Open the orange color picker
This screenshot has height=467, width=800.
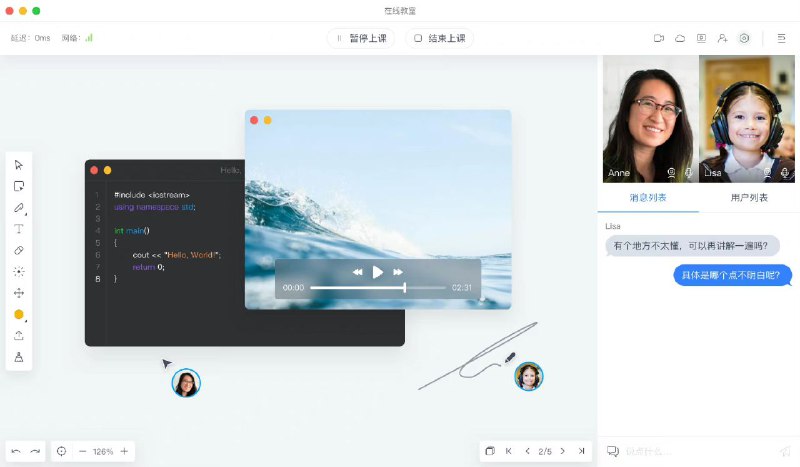coord(19,314)
